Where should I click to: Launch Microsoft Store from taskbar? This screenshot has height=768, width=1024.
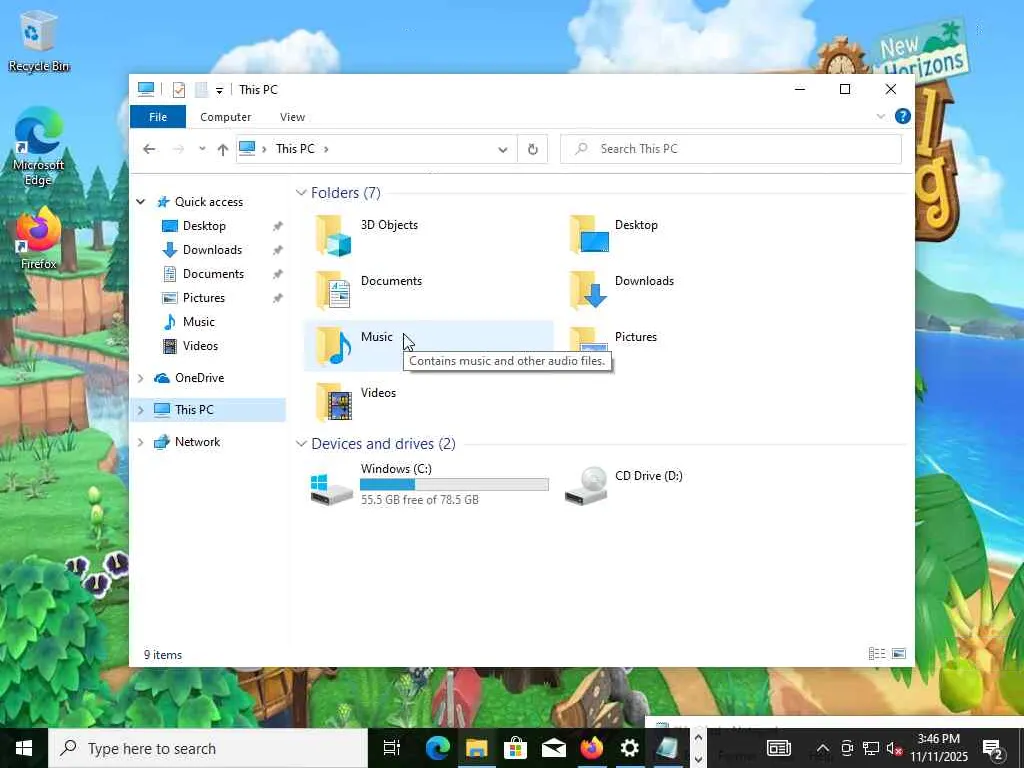coord(515,748)
